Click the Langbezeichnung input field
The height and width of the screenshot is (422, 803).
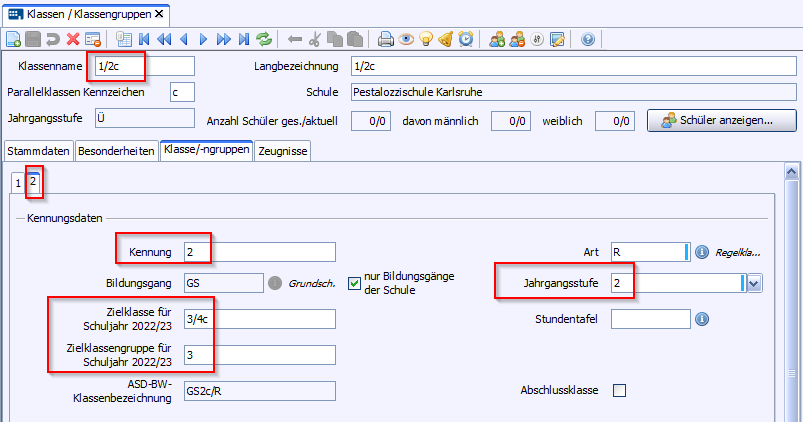(573, 67)
